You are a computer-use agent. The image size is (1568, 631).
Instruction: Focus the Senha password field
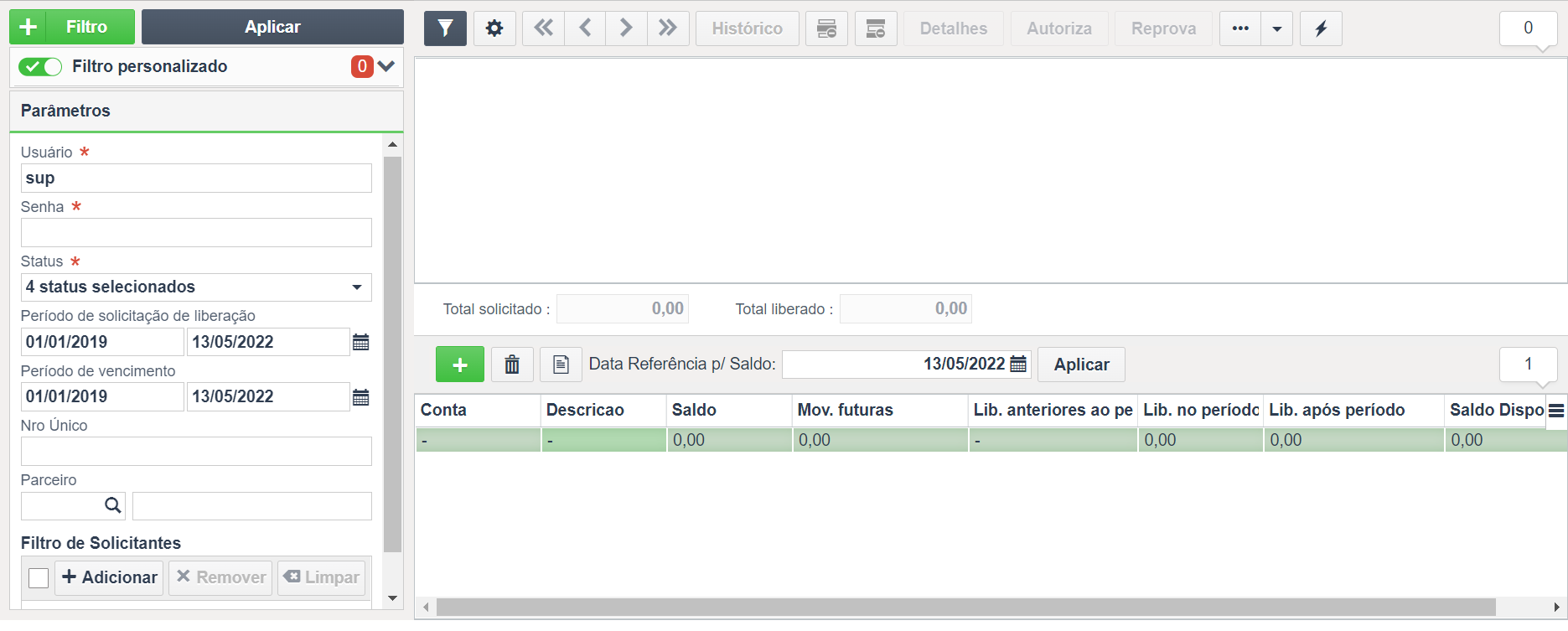pyautogui.click(x=196, y=232)
